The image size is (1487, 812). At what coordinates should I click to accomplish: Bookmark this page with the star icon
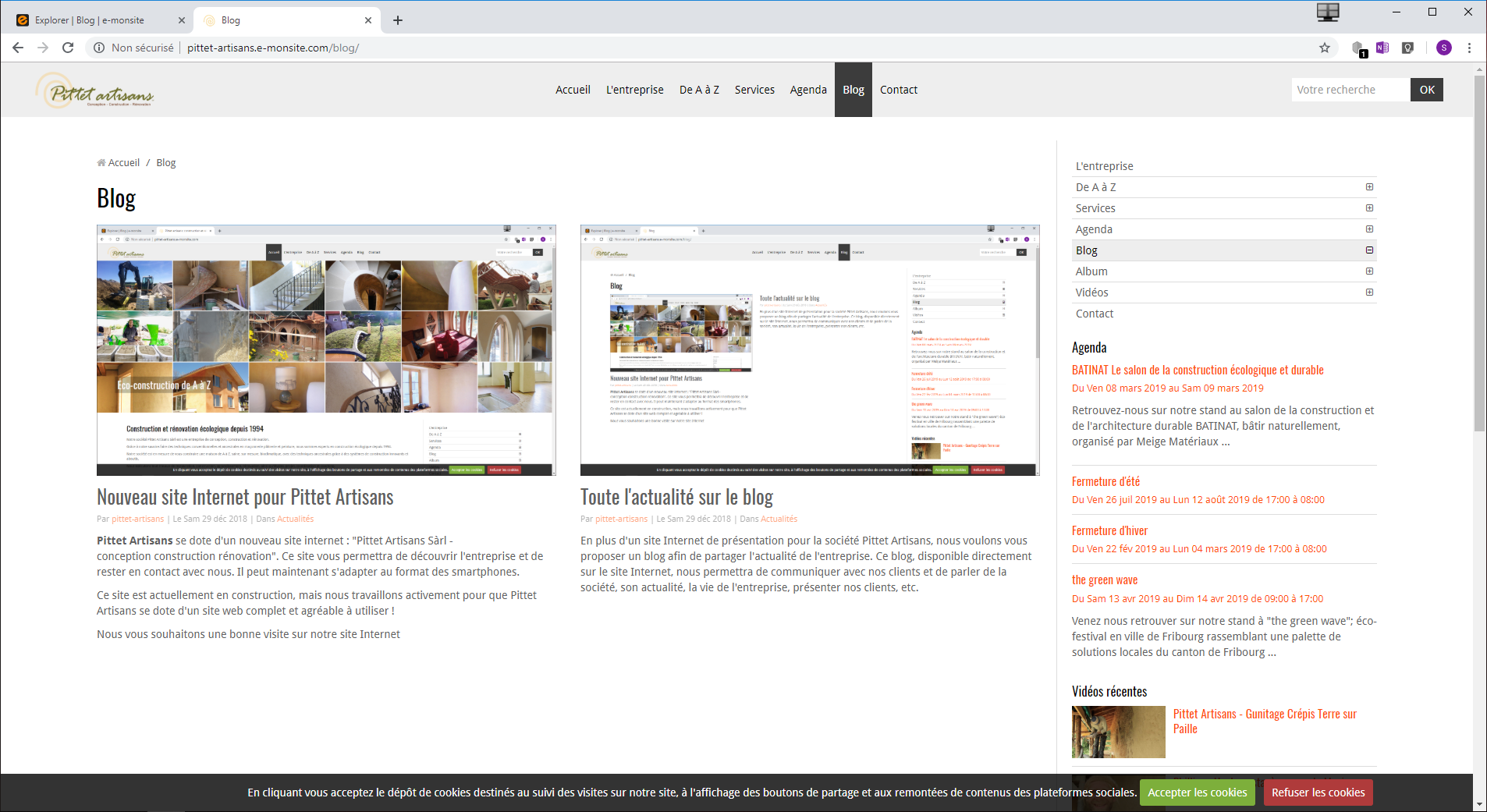(1325, 48)
